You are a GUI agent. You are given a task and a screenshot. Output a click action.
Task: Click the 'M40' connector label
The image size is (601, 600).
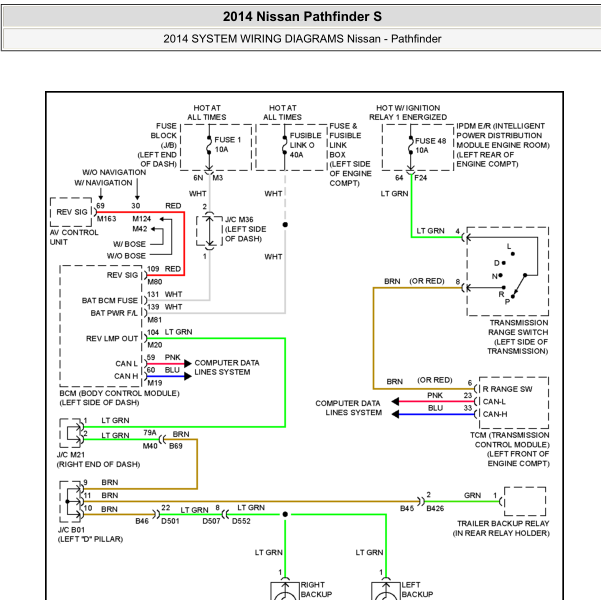point(150,446)
